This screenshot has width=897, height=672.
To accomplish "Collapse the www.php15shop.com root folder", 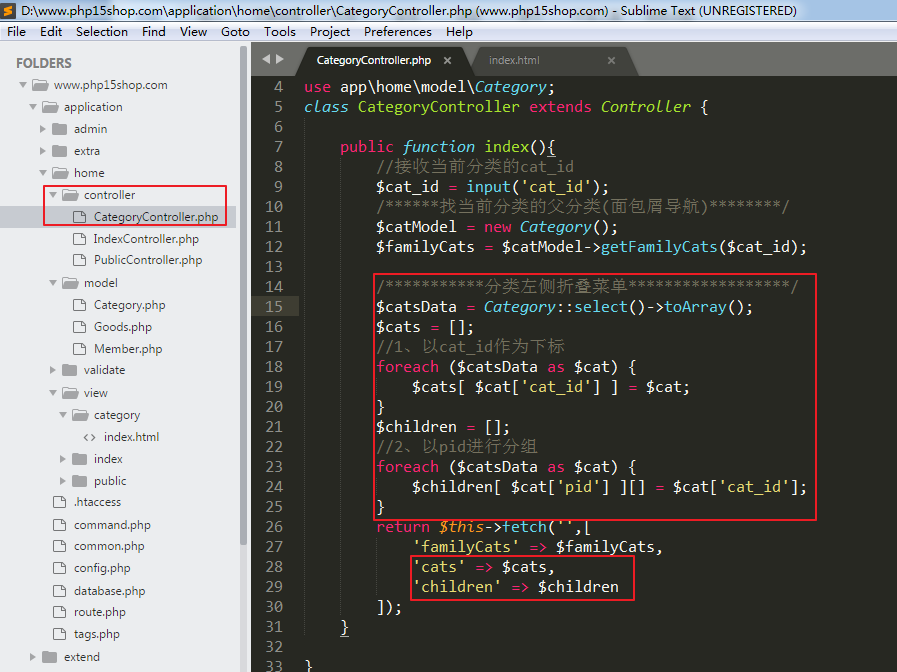I will pos(23,85).
